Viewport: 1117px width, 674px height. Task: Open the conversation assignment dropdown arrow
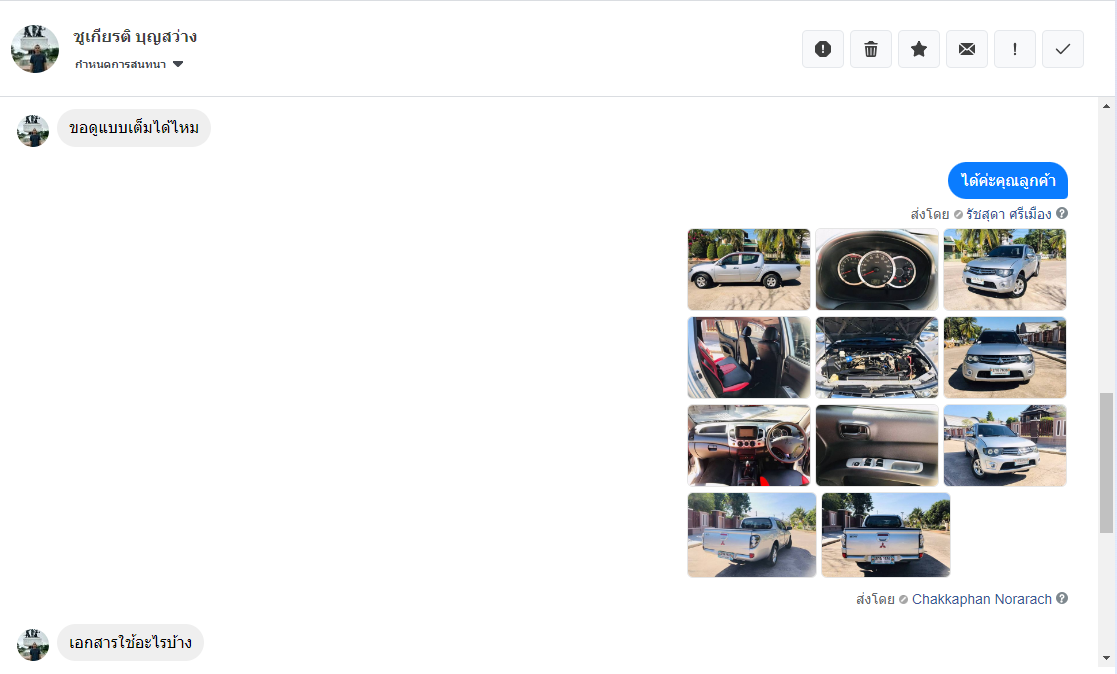(178, 64)
